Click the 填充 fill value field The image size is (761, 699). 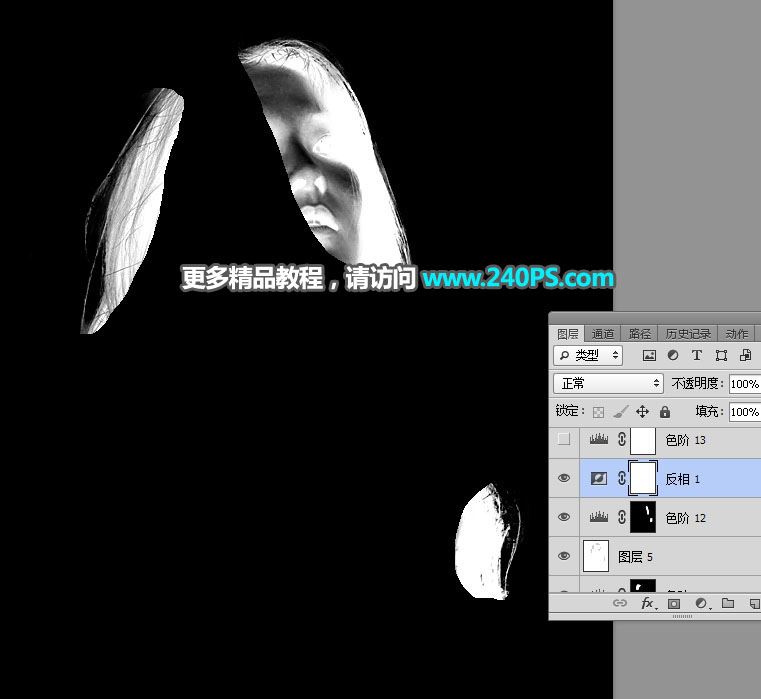tap(744, 412)
